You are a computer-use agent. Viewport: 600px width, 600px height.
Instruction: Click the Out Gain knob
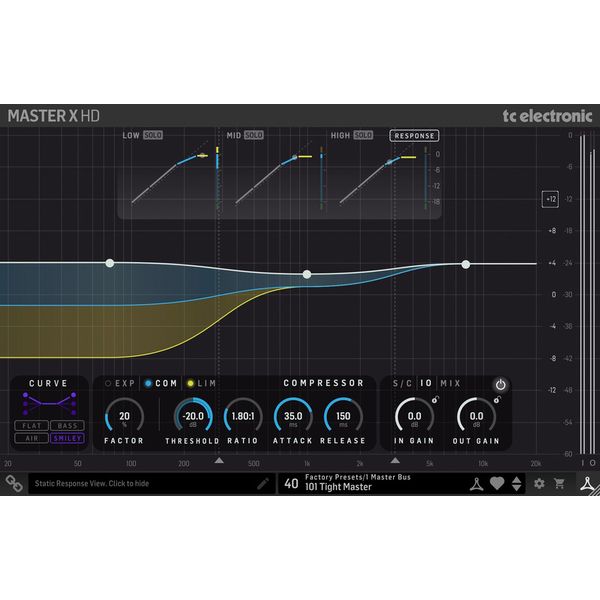[x=476, y=417]
